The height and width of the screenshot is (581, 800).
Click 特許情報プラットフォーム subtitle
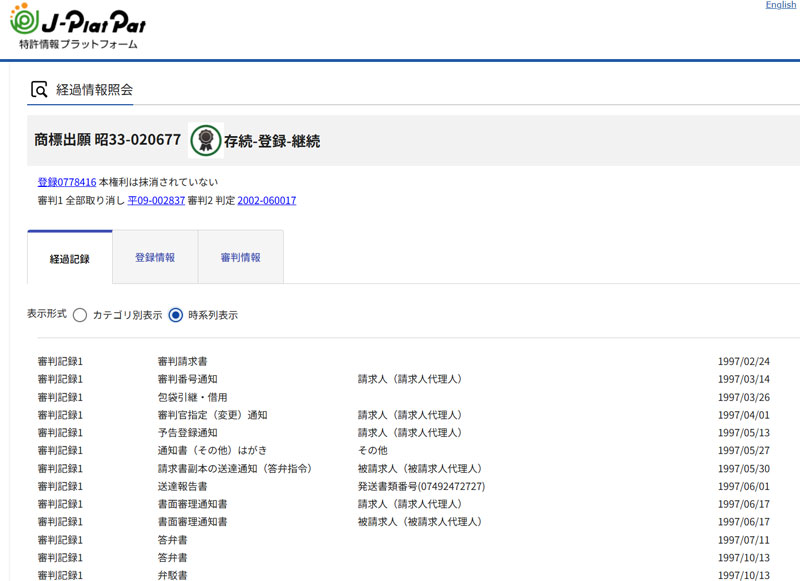pos(78,44)
